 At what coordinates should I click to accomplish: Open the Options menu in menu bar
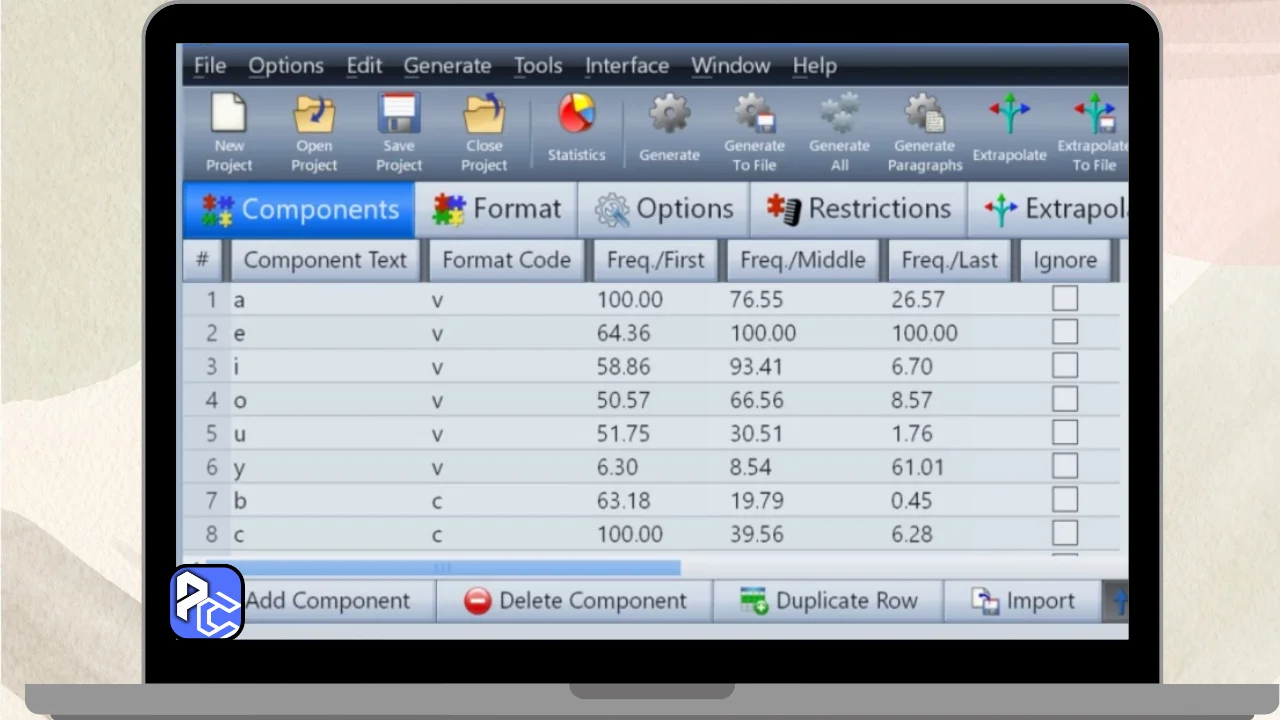pyautogui.click(x=286, y=66)
